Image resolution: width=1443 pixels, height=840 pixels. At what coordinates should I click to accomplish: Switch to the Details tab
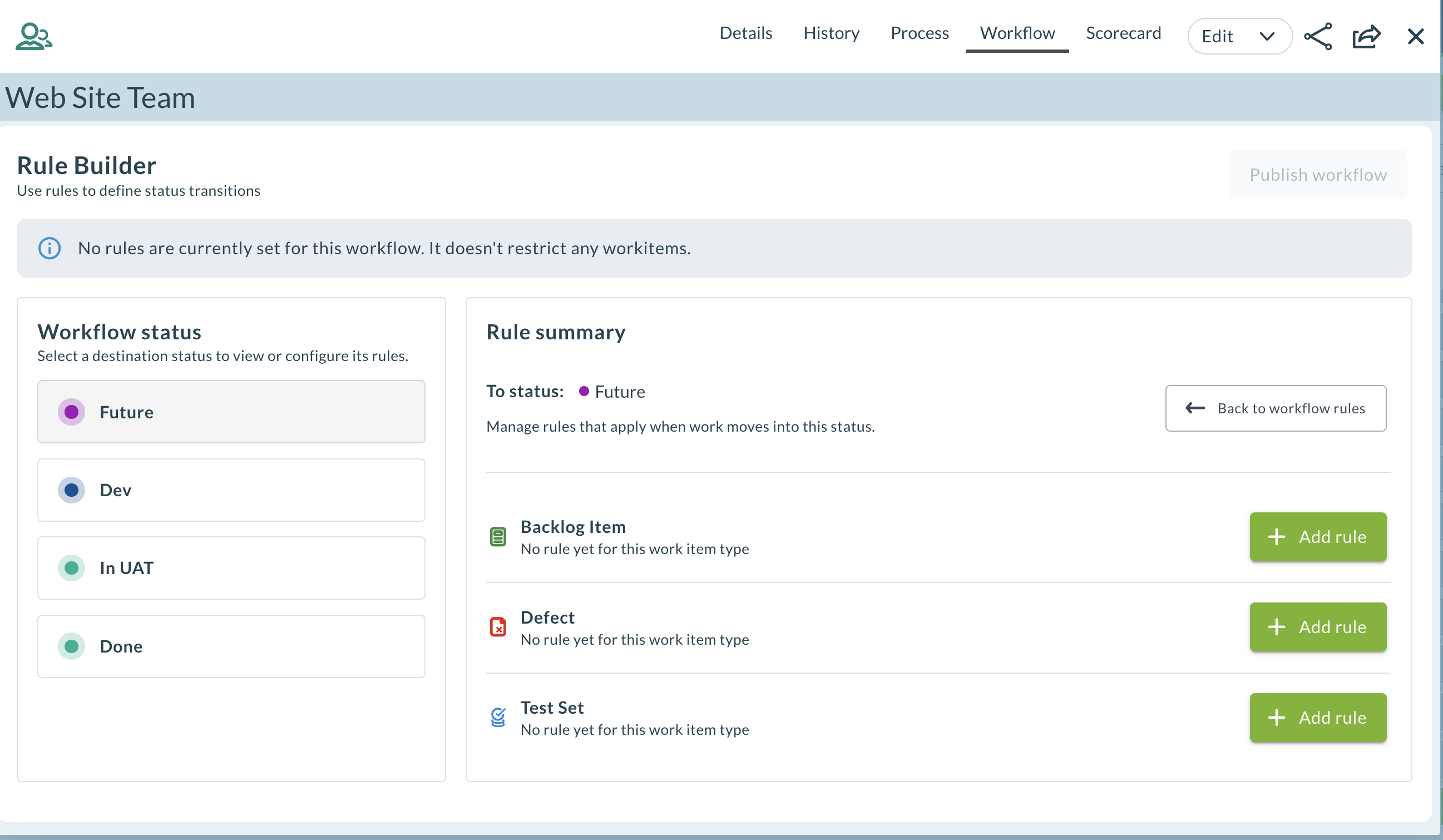tap(745, 33)
